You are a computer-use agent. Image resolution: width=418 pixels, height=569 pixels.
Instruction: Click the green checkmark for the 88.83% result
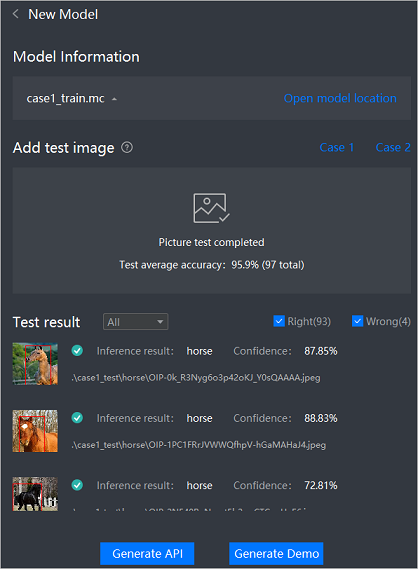pos(77,418)
